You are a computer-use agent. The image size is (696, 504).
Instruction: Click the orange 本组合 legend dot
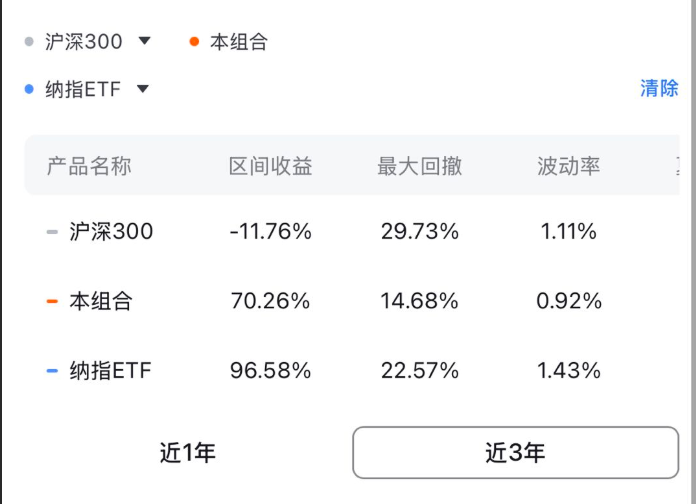(x=194, y=42)
